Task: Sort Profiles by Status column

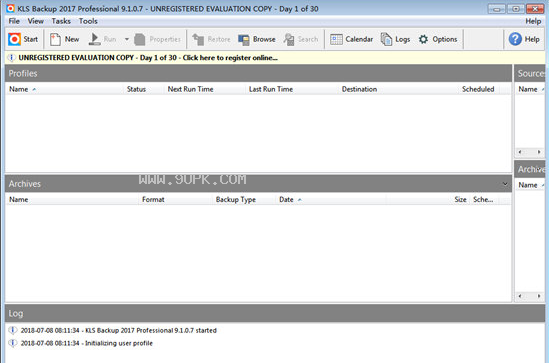Action: (136, 89)
